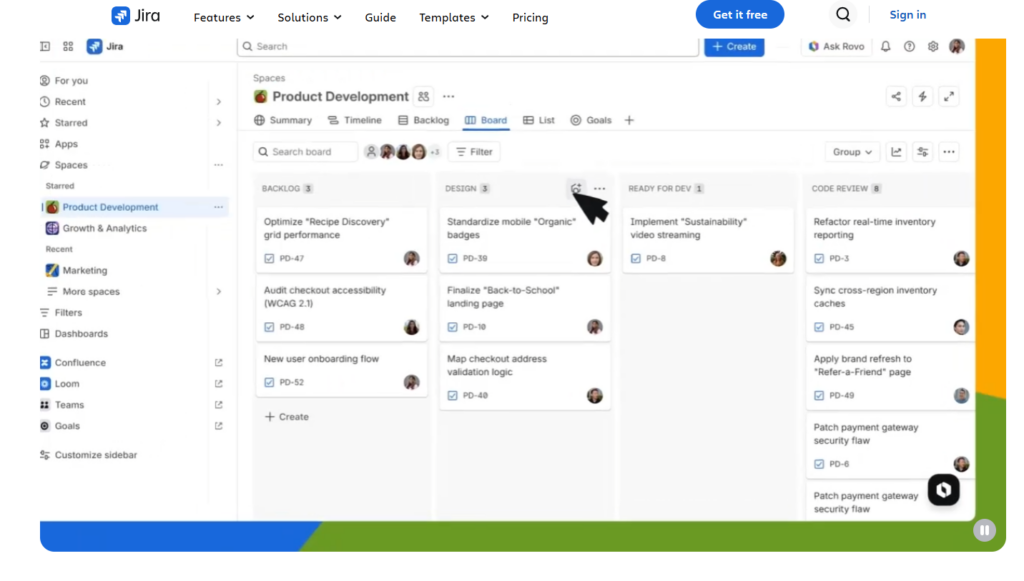Screen dimensions: 1024x581
Task: Open the Product Development sidebar ellipsis menu
Action: [219, 207]
